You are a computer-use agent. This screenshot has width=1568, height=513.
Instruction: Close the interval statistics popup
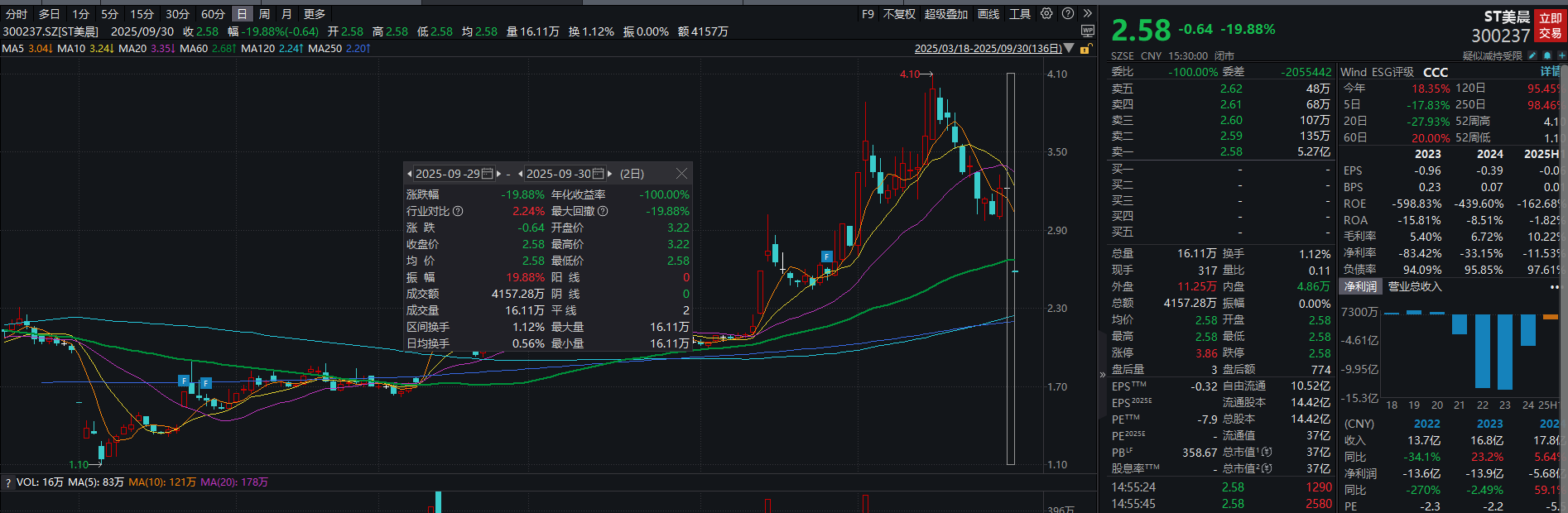(681, 173)
